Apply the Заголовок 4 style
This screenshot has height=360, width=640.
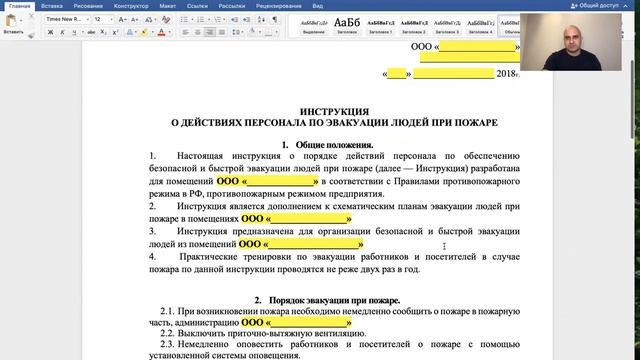point(480,27)
